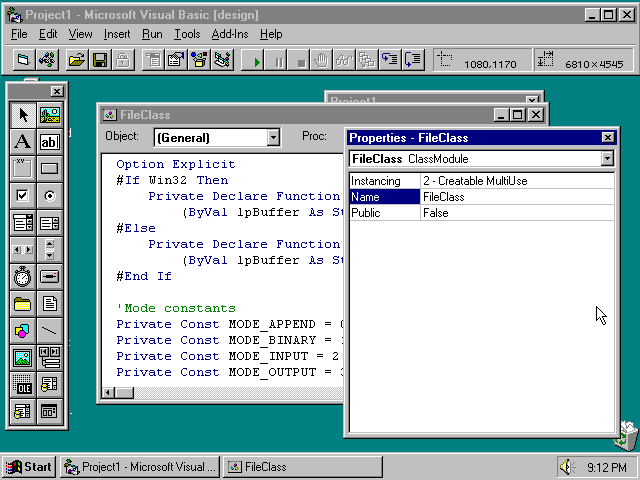Select the CheckBox control tool
Screen dimensions: 640x480
[22, 196]
